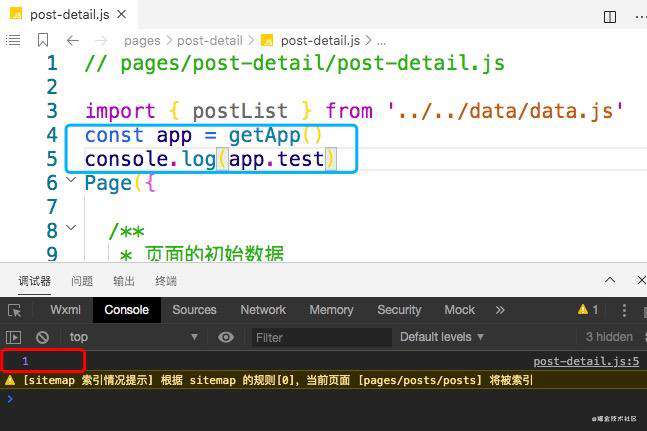Click the warning count indicator

pyautogui.click(x=588, y=310)
